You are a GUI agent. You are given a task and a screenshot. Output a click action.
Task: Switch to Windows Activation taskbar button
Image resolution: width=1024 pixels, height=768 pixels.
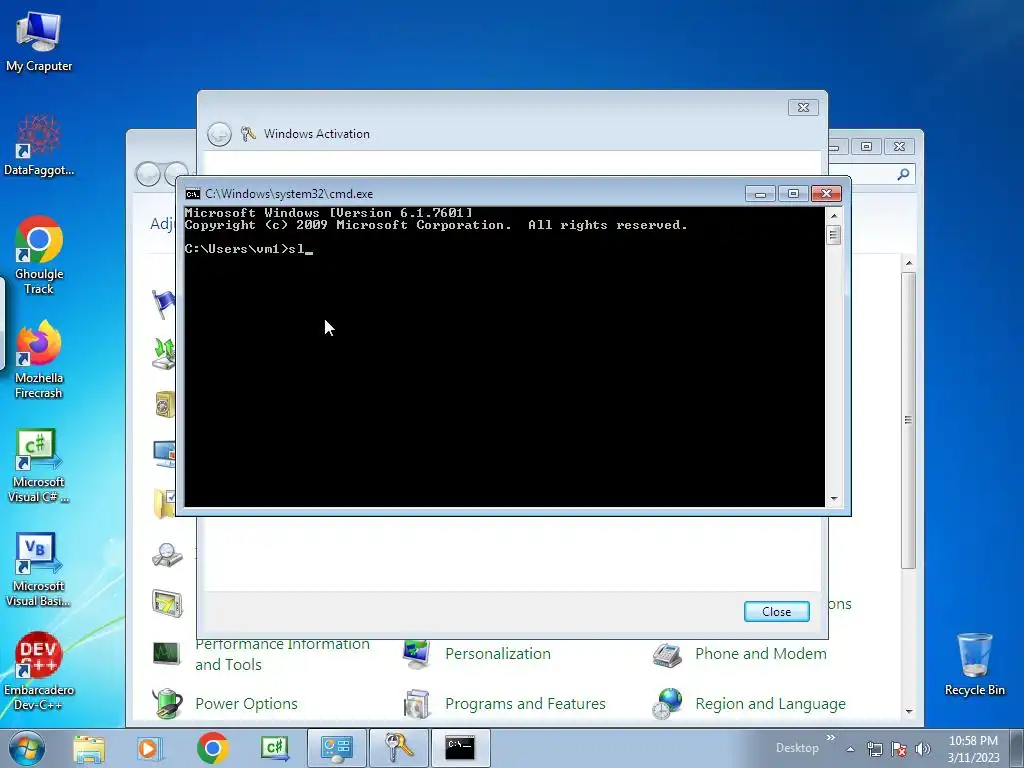(398, 748)
